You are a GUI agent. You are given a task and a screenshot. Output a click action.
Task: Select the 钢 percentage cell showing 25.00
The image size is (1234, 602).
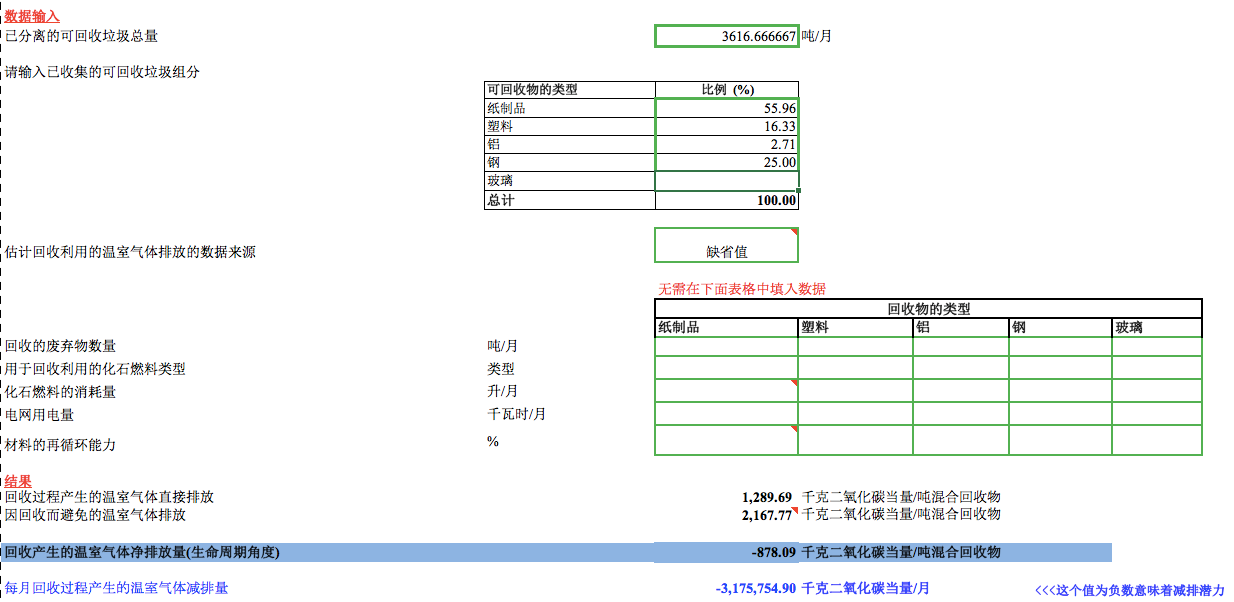(x=726, y=162)
